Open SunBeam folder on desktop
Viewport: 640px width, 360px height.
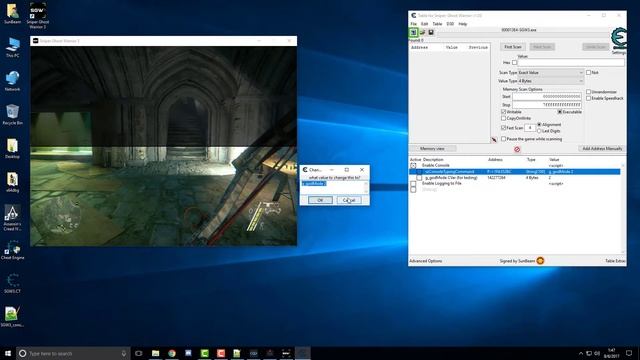click(x=12, y=13)
